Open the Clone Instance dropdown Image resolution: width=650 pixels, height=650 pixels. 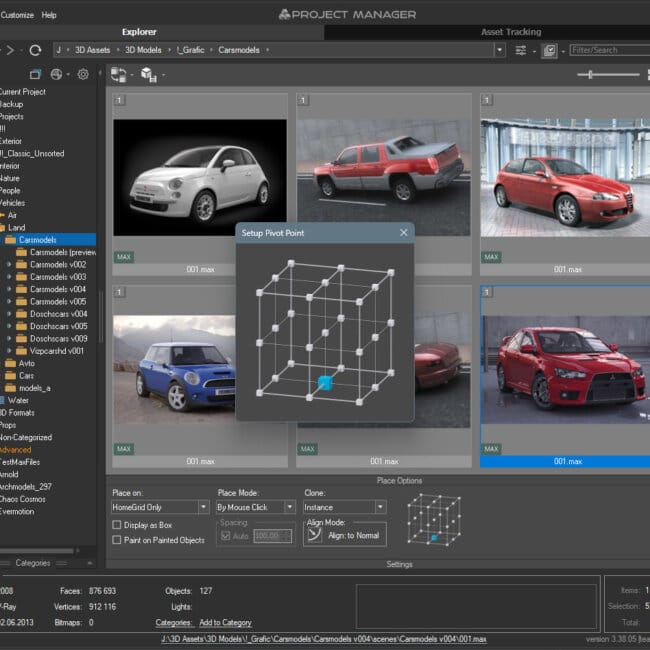tap(344, 507)
